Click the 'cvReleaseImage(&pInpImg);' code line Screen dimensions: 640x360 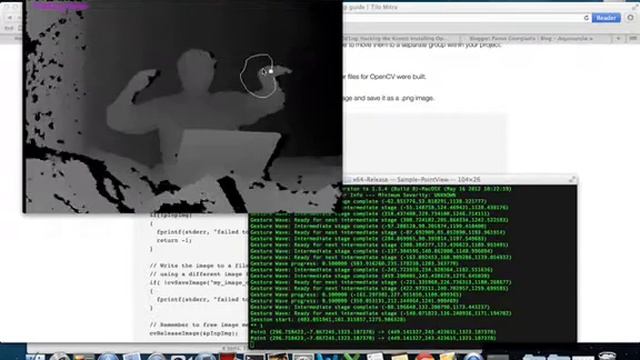(193, 333)
